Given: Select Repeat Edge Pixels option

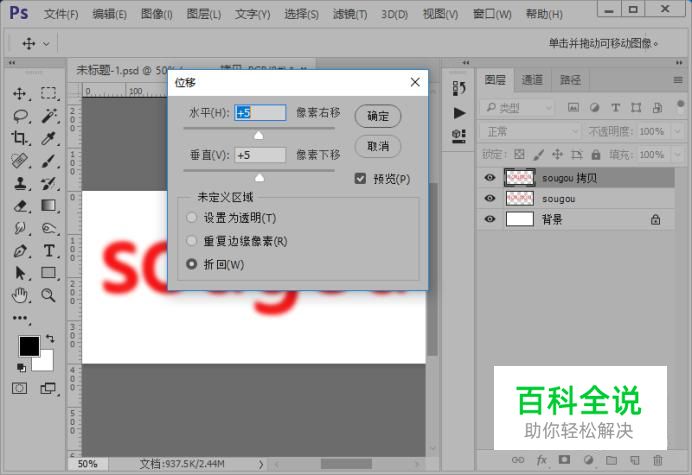Looking at the screenshot, I should tap(192, 241).
